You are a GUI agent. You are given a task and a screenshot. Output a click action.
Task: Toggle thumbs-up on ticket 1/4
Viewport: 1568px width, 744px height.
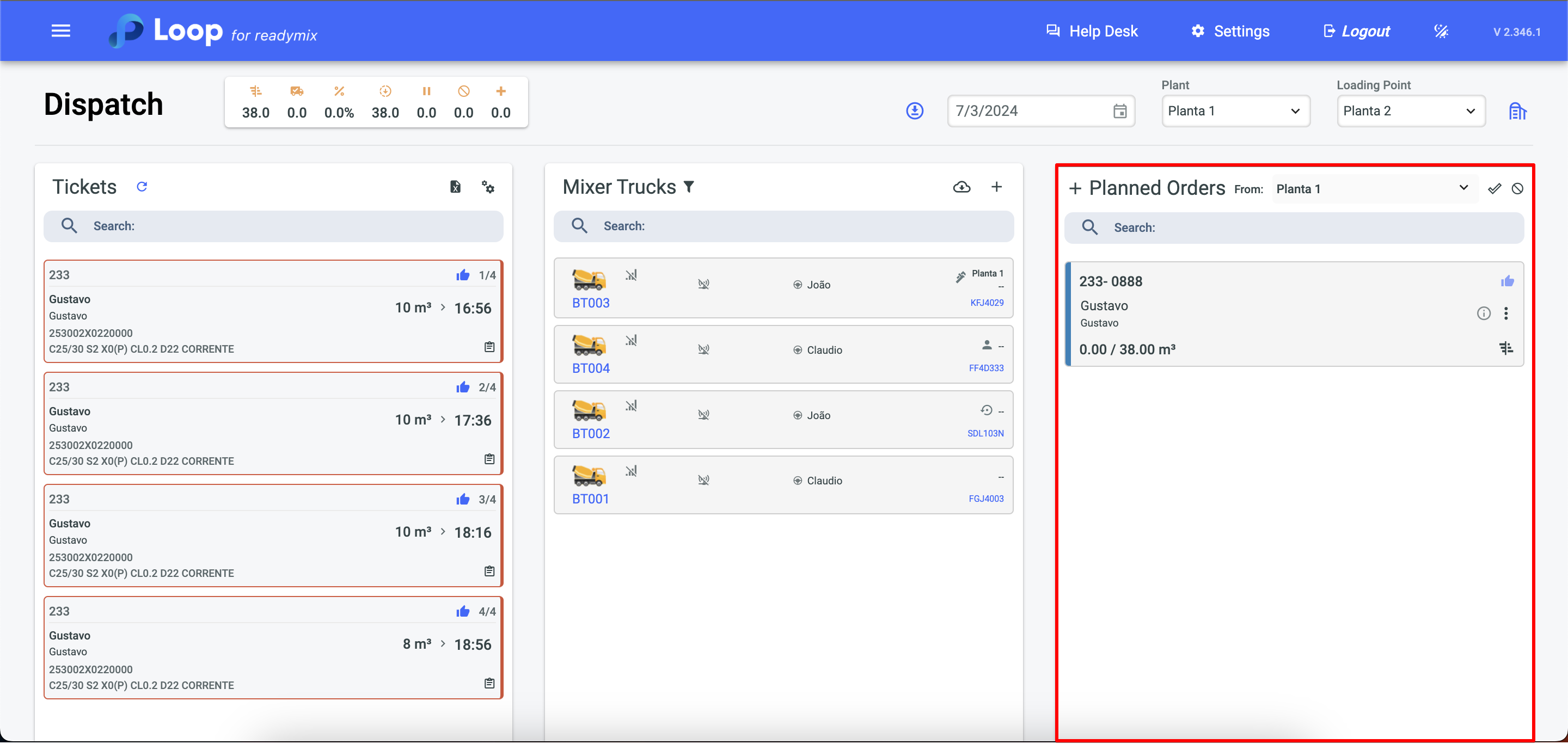[x=463, y=275]
